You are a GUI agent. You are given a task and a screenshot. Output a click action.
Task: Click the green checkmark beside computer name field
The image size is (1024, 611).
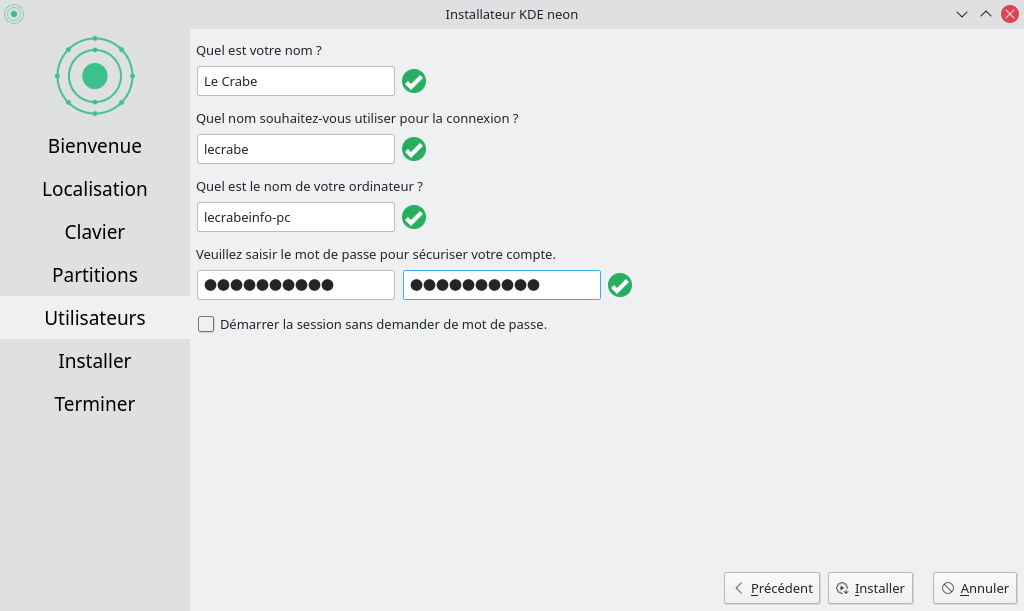414,217
